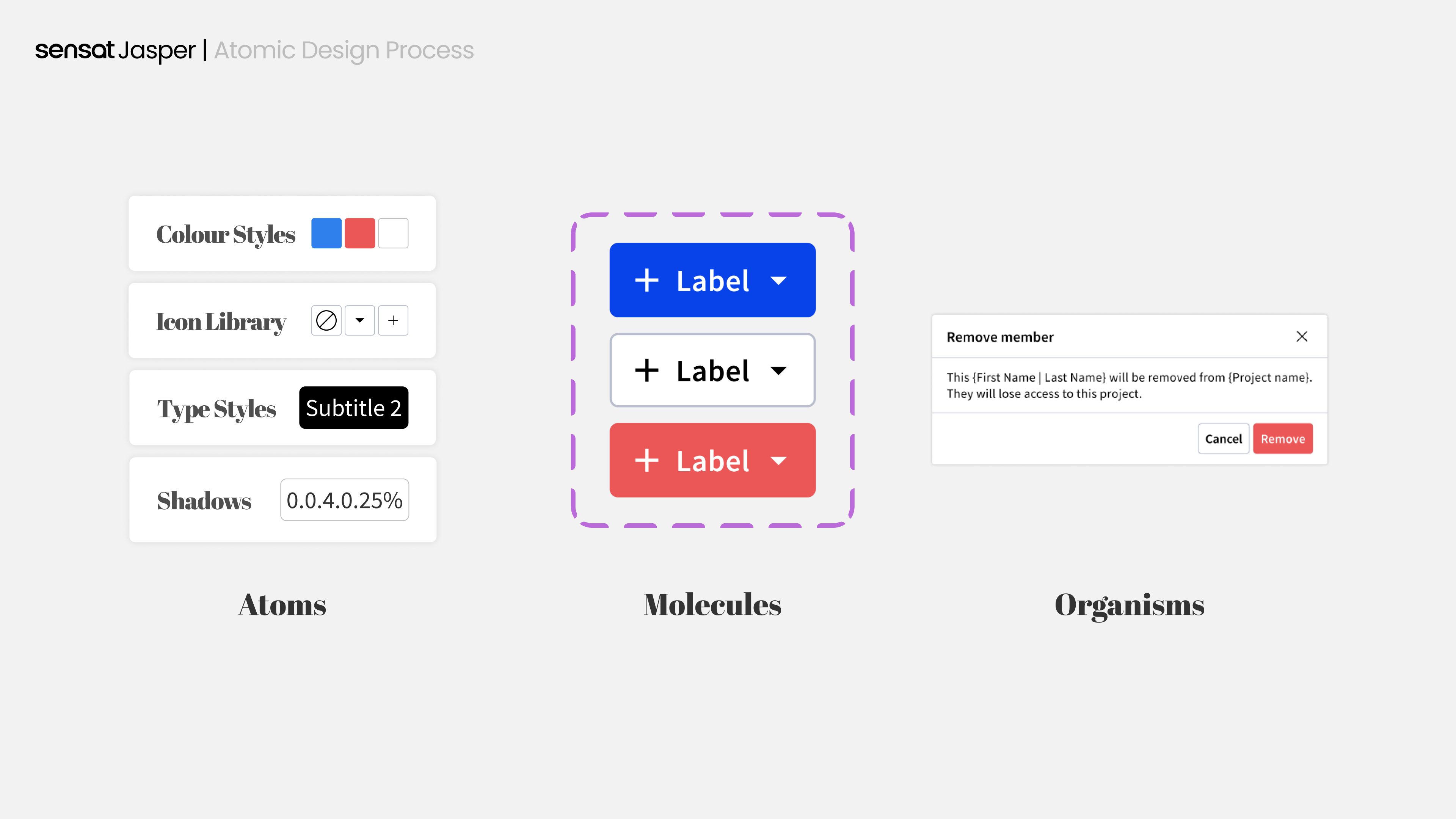This screenshot has height=819, width=1456.
Task: Click the small plus icon in Icon Library
Action: [393, 320]
